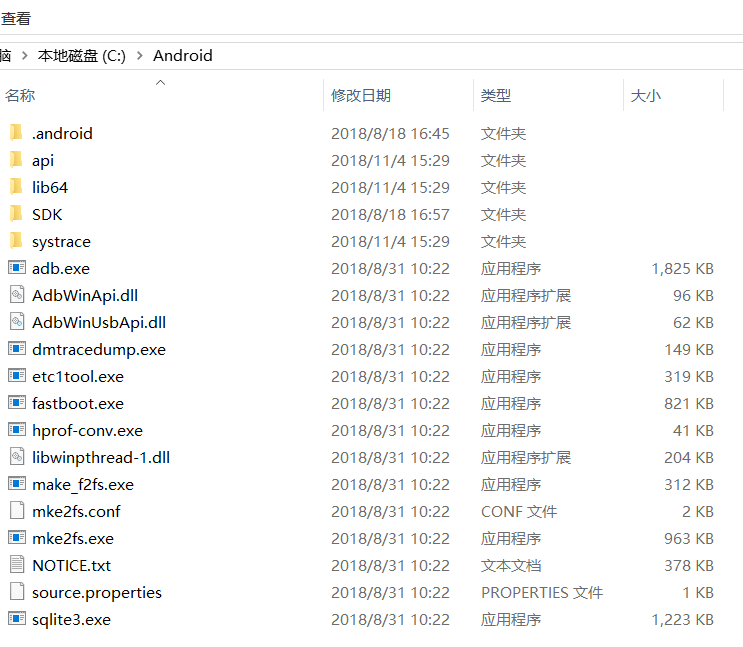Click the NOTICE.txt file name

point(71,566)
